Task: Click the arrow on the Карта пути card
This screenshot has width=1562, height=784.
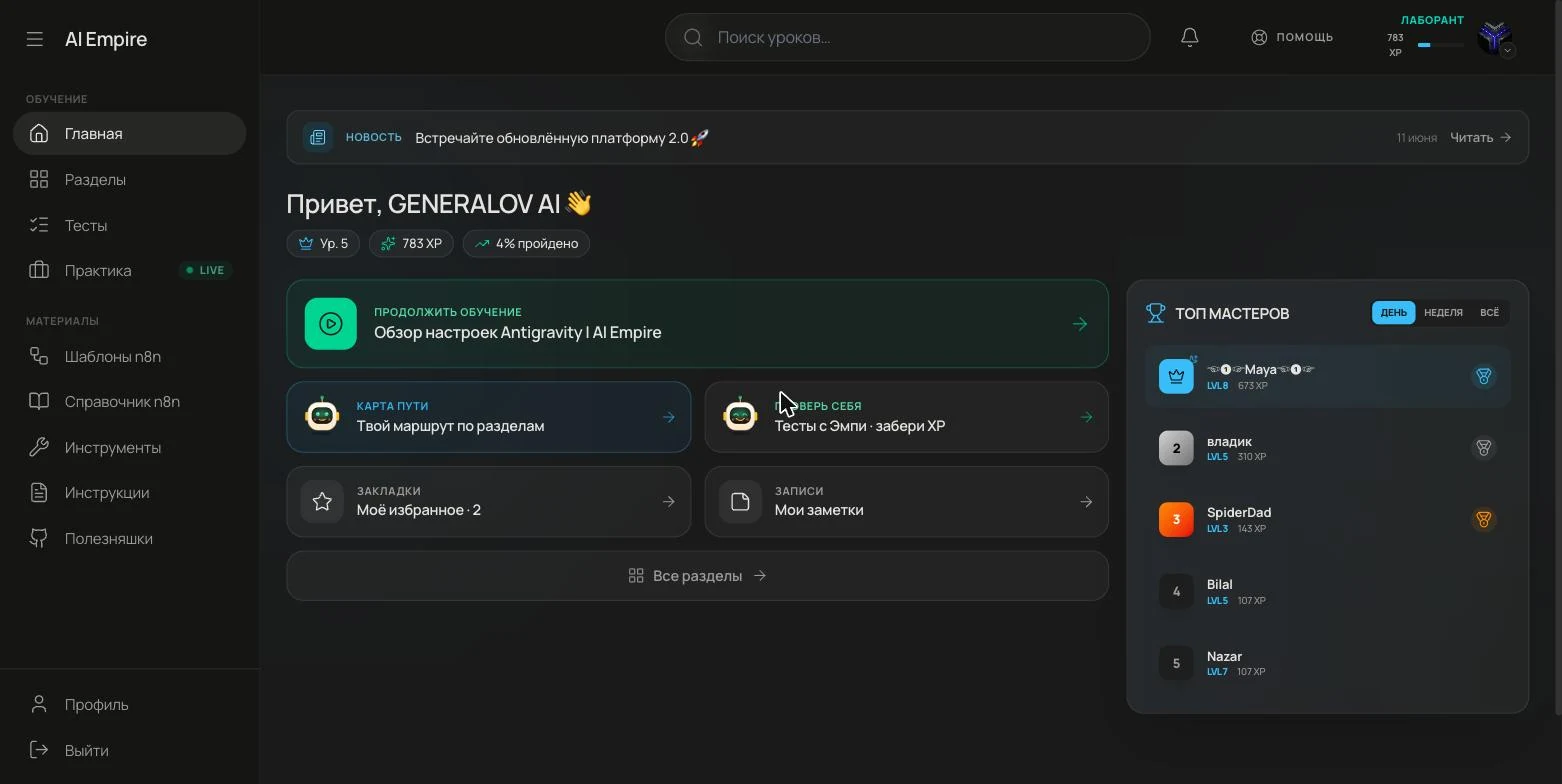Action: tap(669, 417)
